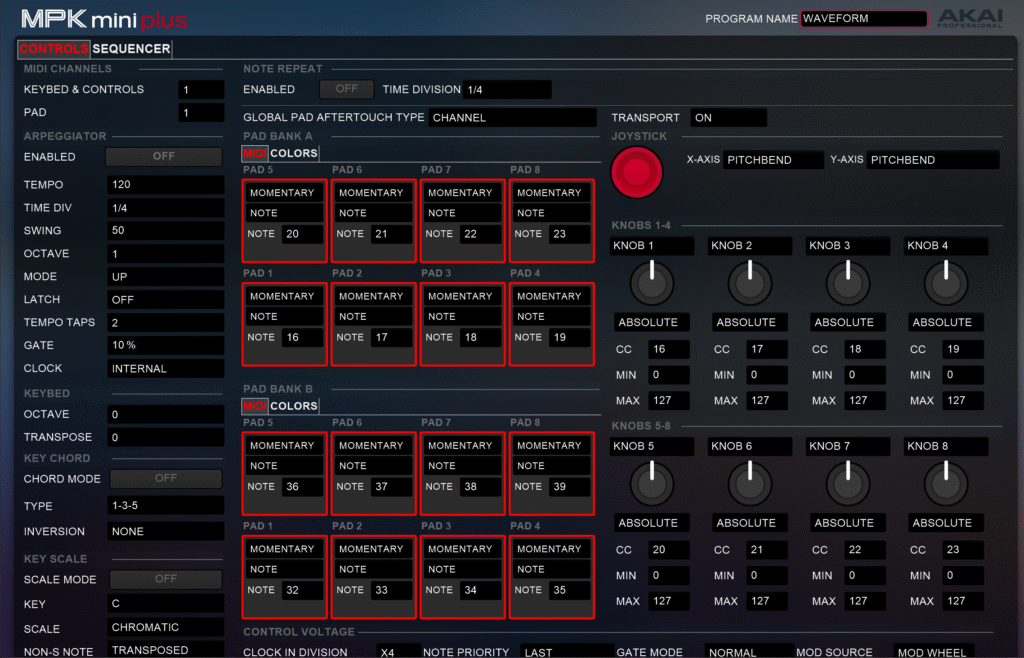
Task: Toggle the Arpeggiator Enabled switch
Action: [164, 157]
